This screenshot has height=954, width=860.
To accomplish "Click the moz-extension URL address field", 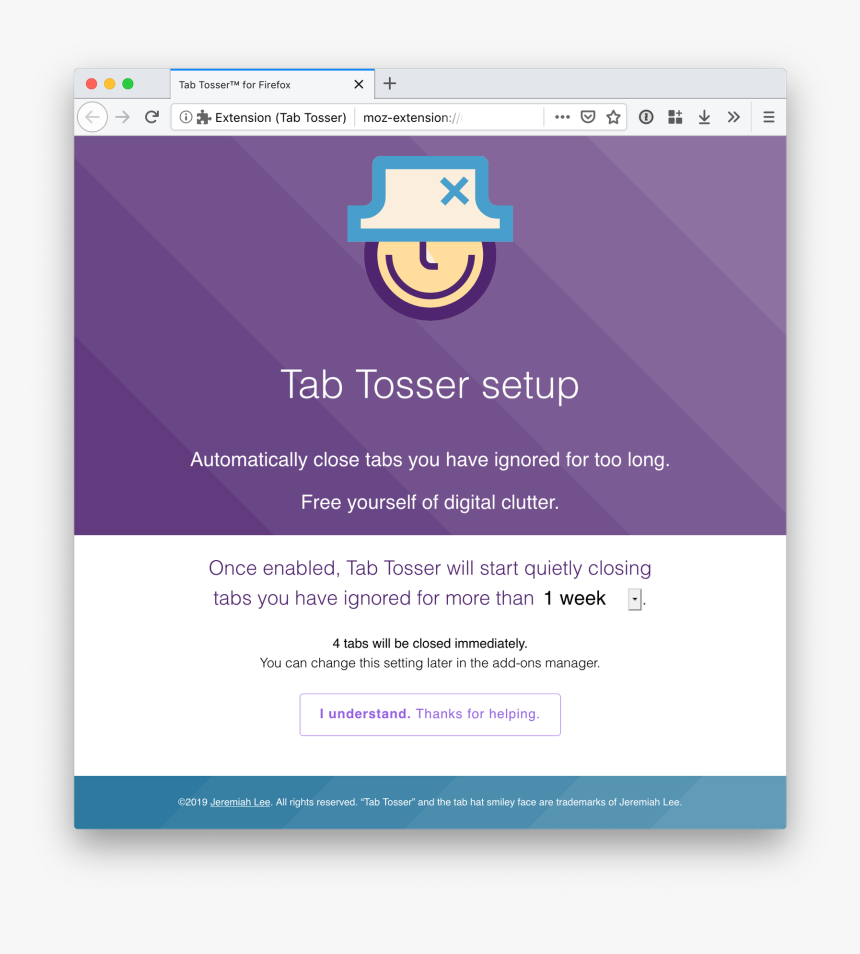I will [x=449, y=117].
